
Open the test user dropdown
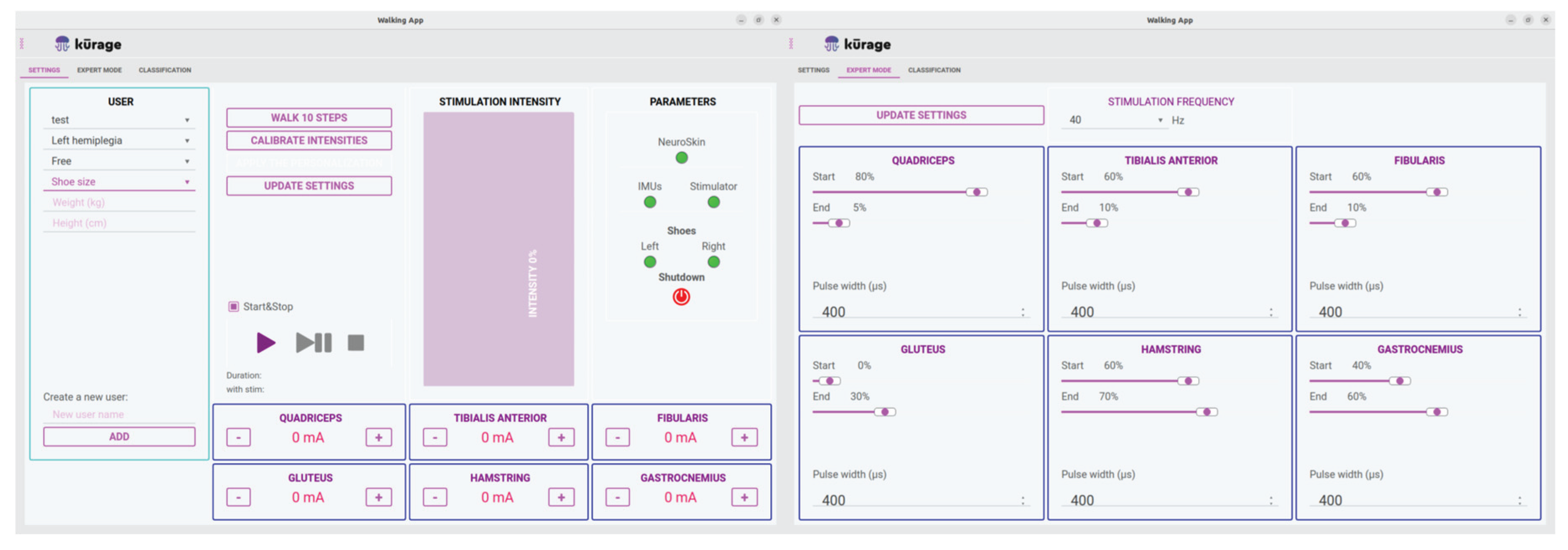point(119,120)
